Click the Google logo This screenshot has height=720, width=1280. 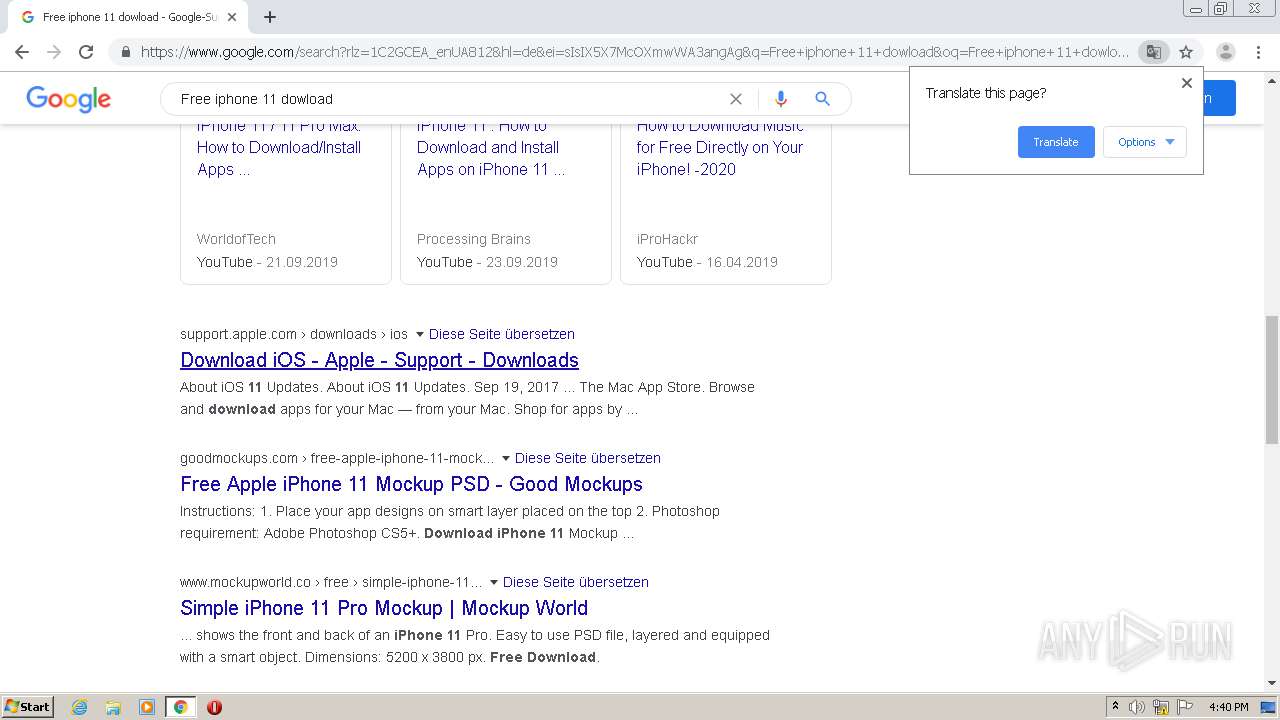coord(68,99)
